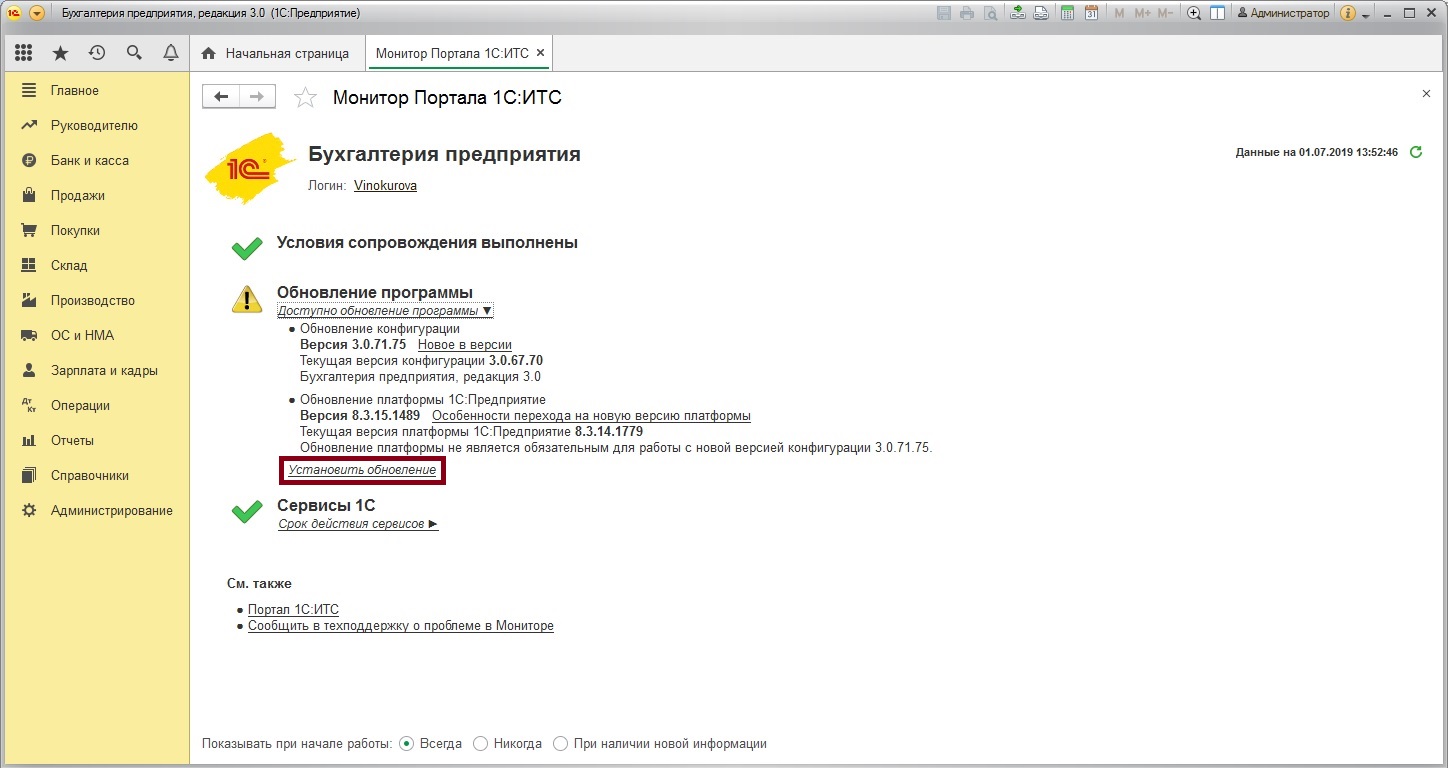Open the Покупки section
The width and height of the screenshot is (1448, 768).
pyautogui.click(x=95, y=230)
